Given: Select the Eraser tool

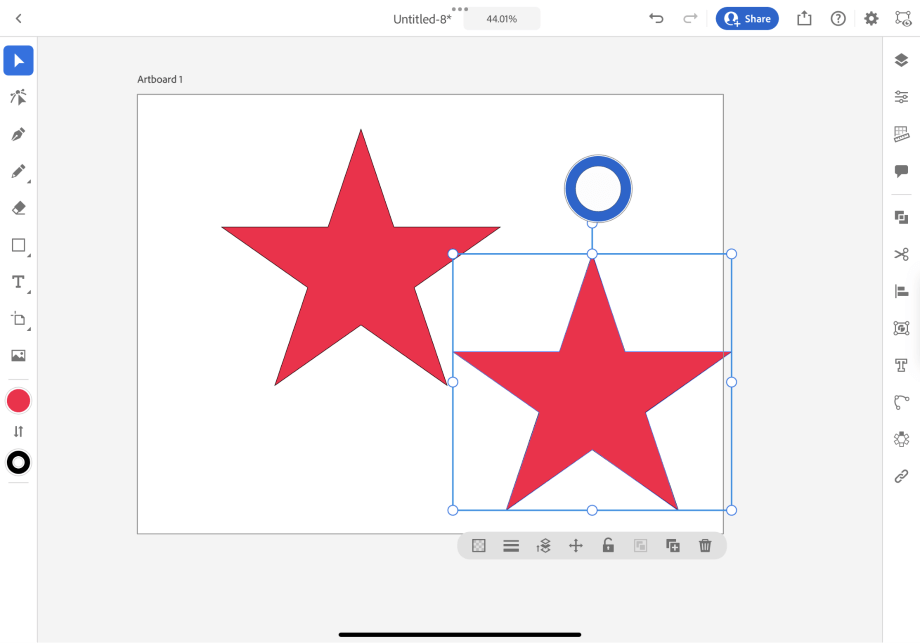Looking at the screenshot, I should pyautogui.click(x=18, y=208).
